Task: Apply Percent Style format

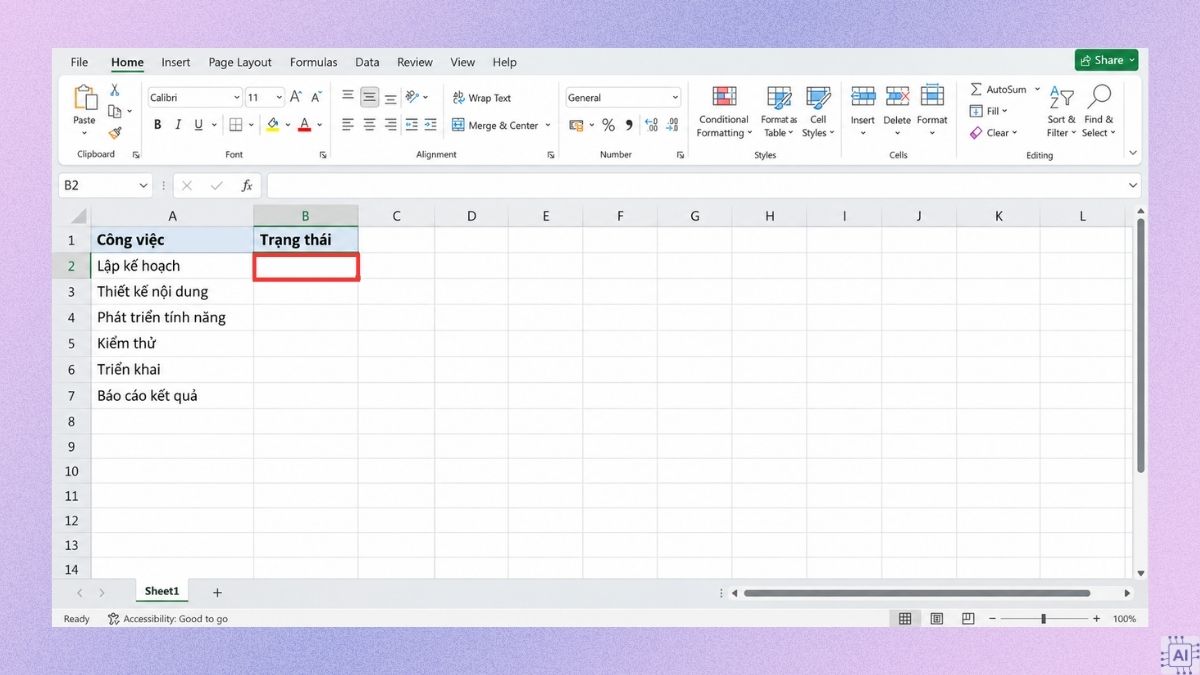Action: point(608,125)
